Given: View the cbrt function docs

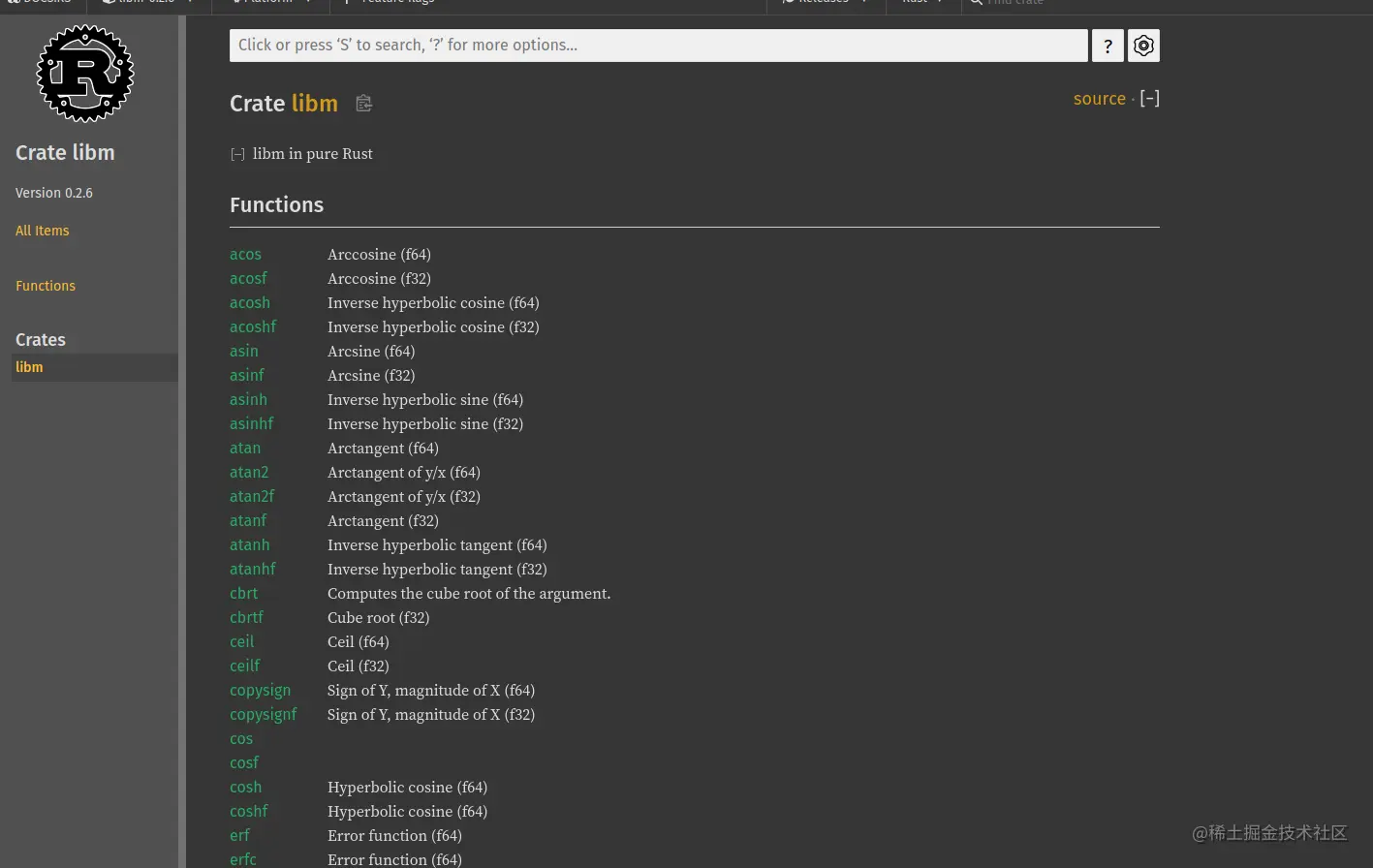Looking at the screenshot, I should 244,593.
